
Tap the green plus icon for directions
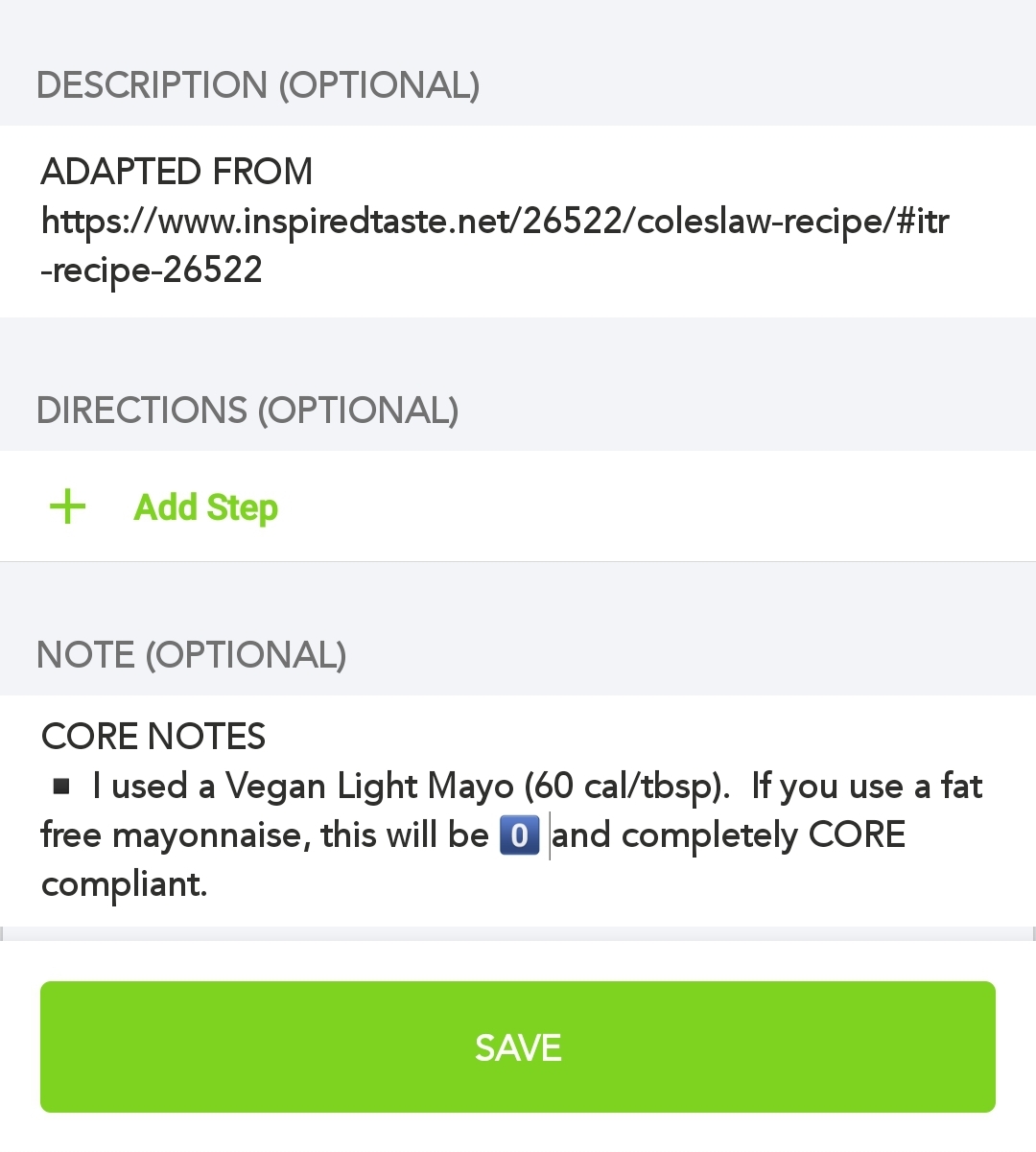pos(68,506)
